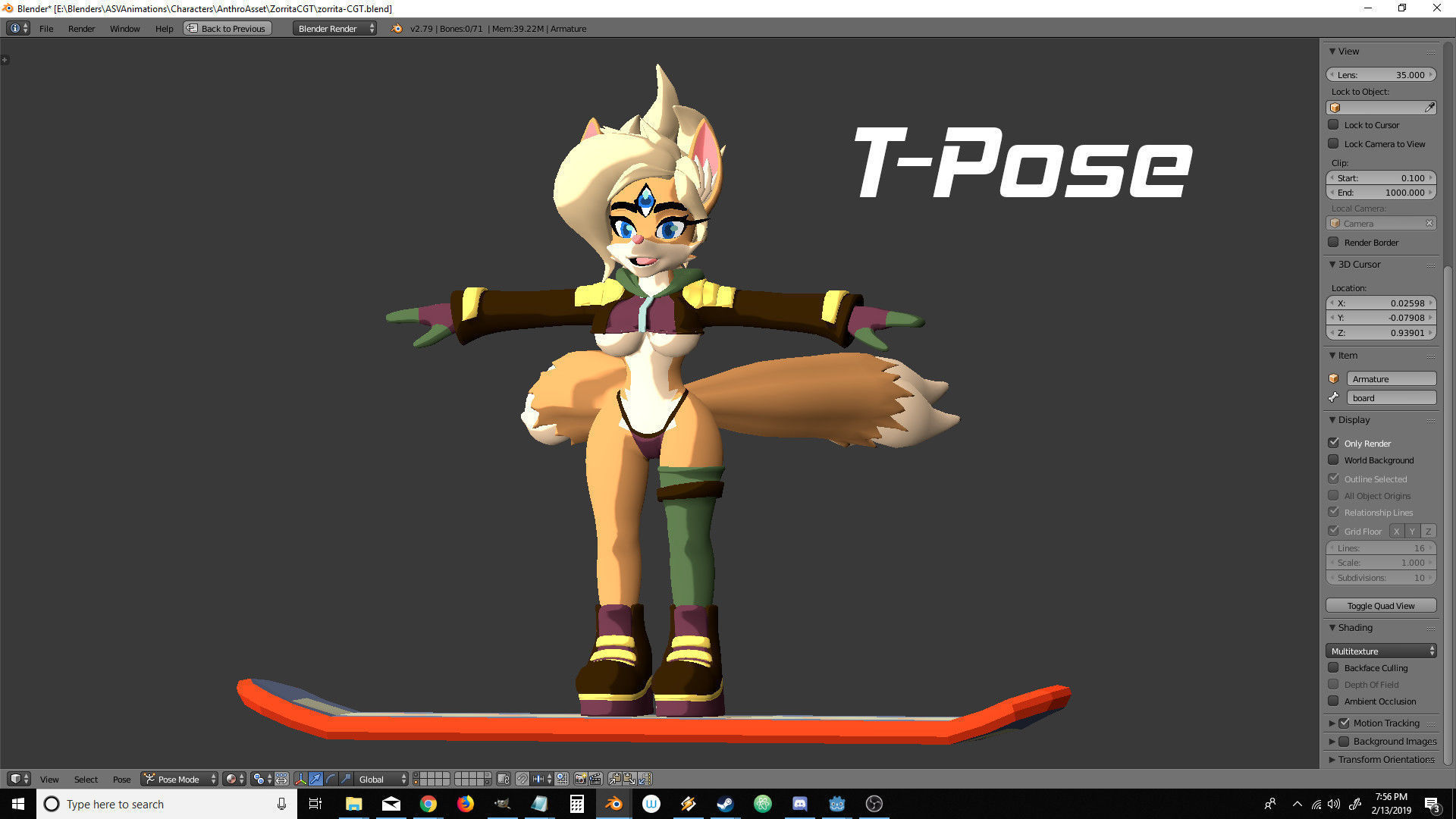Open Steam from the taskbar
The image size is (1456, 819).
(726, 804)
